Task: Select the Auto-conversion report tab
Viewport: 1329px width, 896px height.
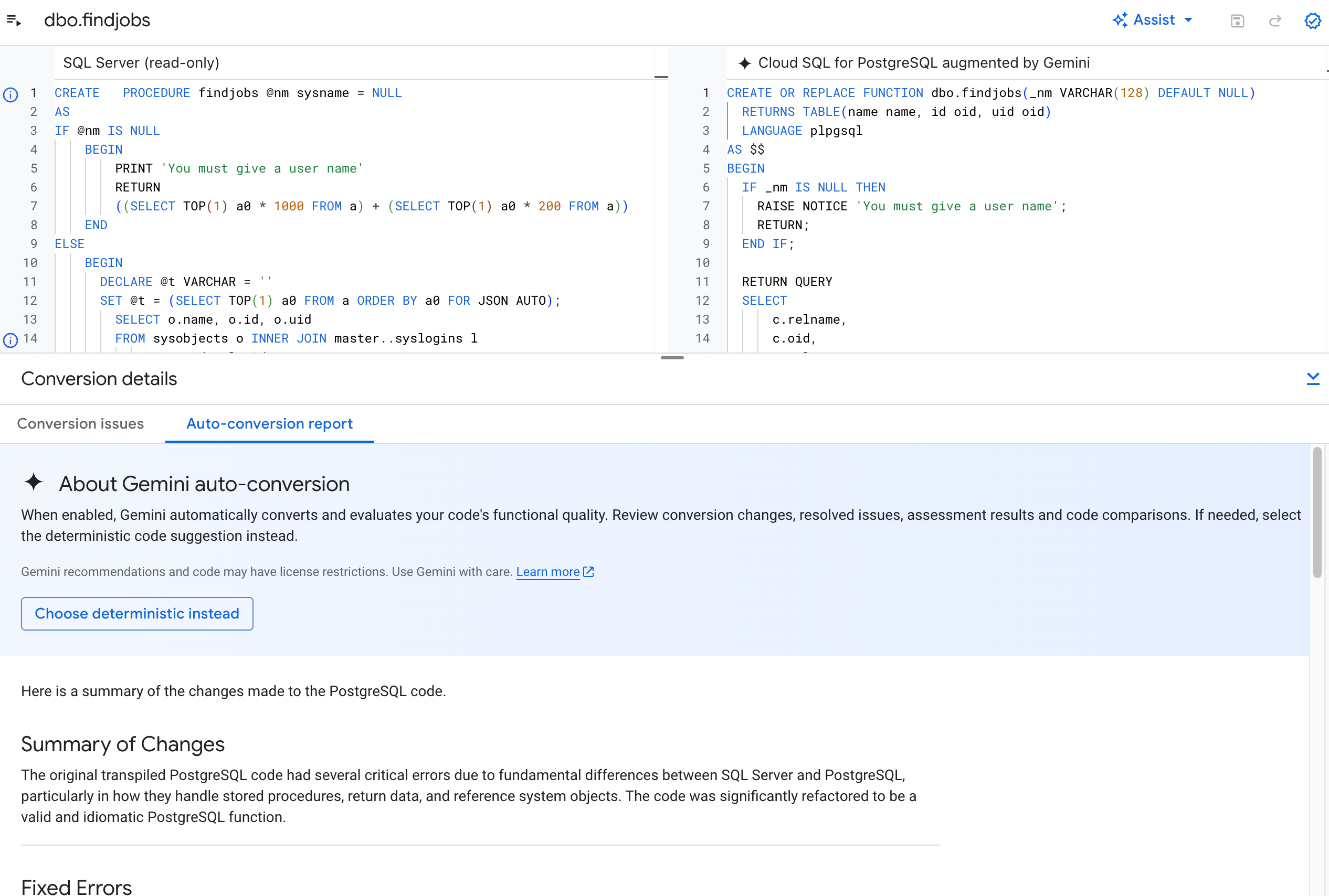Action: (x=269, y=423)
